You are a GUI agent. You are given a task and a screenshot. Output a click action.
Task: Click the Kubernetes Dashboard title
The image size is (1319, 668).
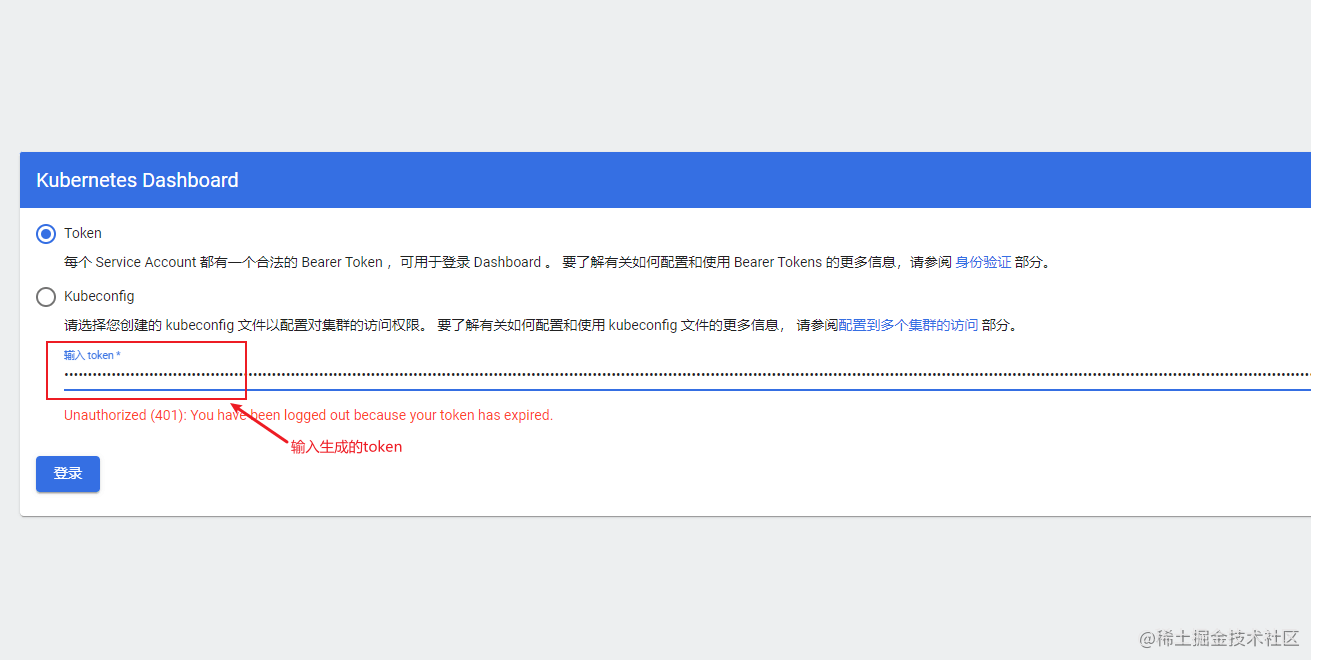pyautogui.click(x=137, y=180)
